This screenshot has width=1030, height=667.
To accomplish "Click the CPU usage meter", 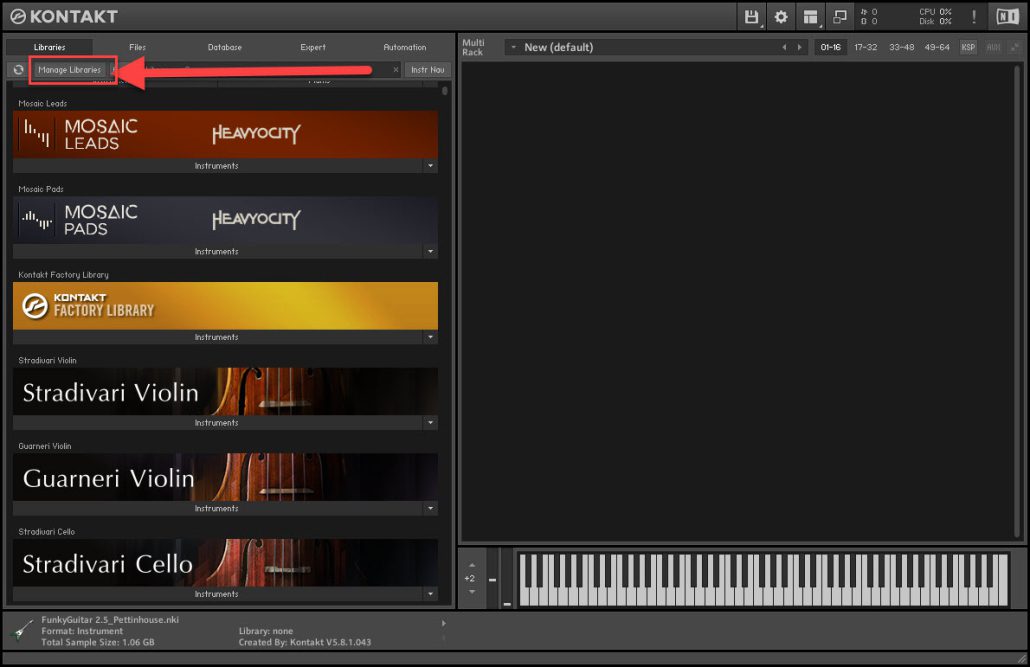I will pos(935,12).
